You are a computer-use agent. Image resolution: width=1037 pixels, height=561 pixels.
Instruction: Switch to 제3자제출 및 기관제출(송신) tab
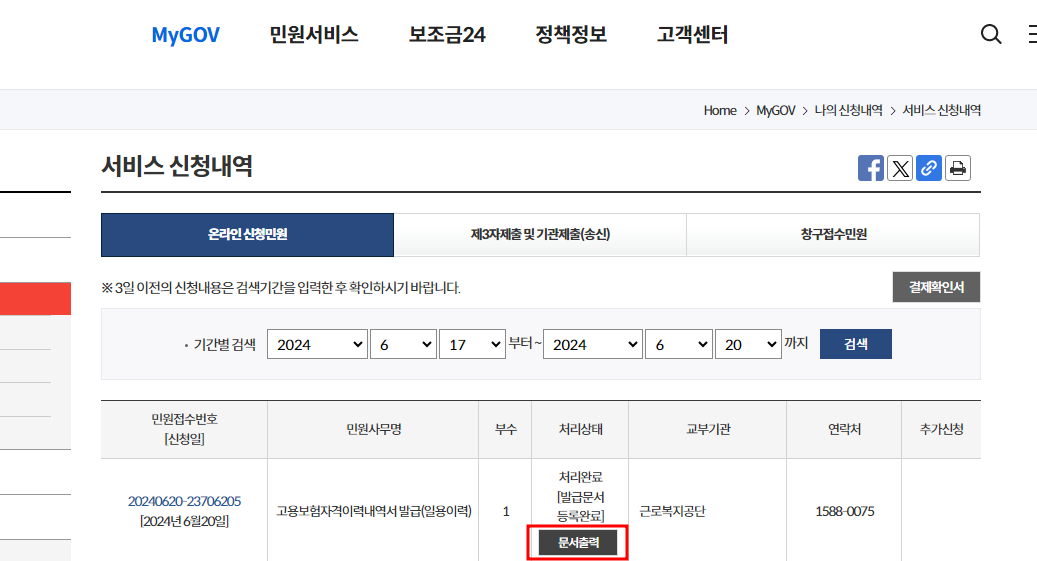click(x=540, y=234)
